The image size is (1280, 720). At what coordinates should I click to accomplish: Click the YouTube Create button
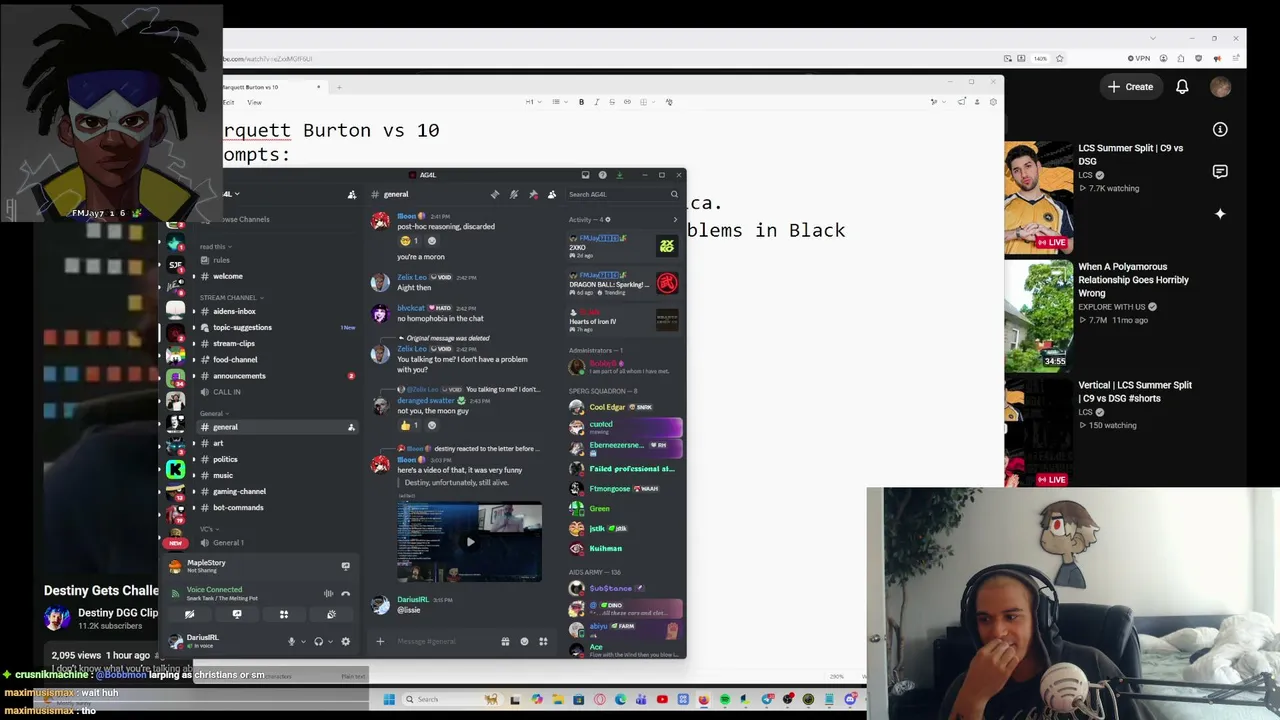click(x=1131, y=87)
